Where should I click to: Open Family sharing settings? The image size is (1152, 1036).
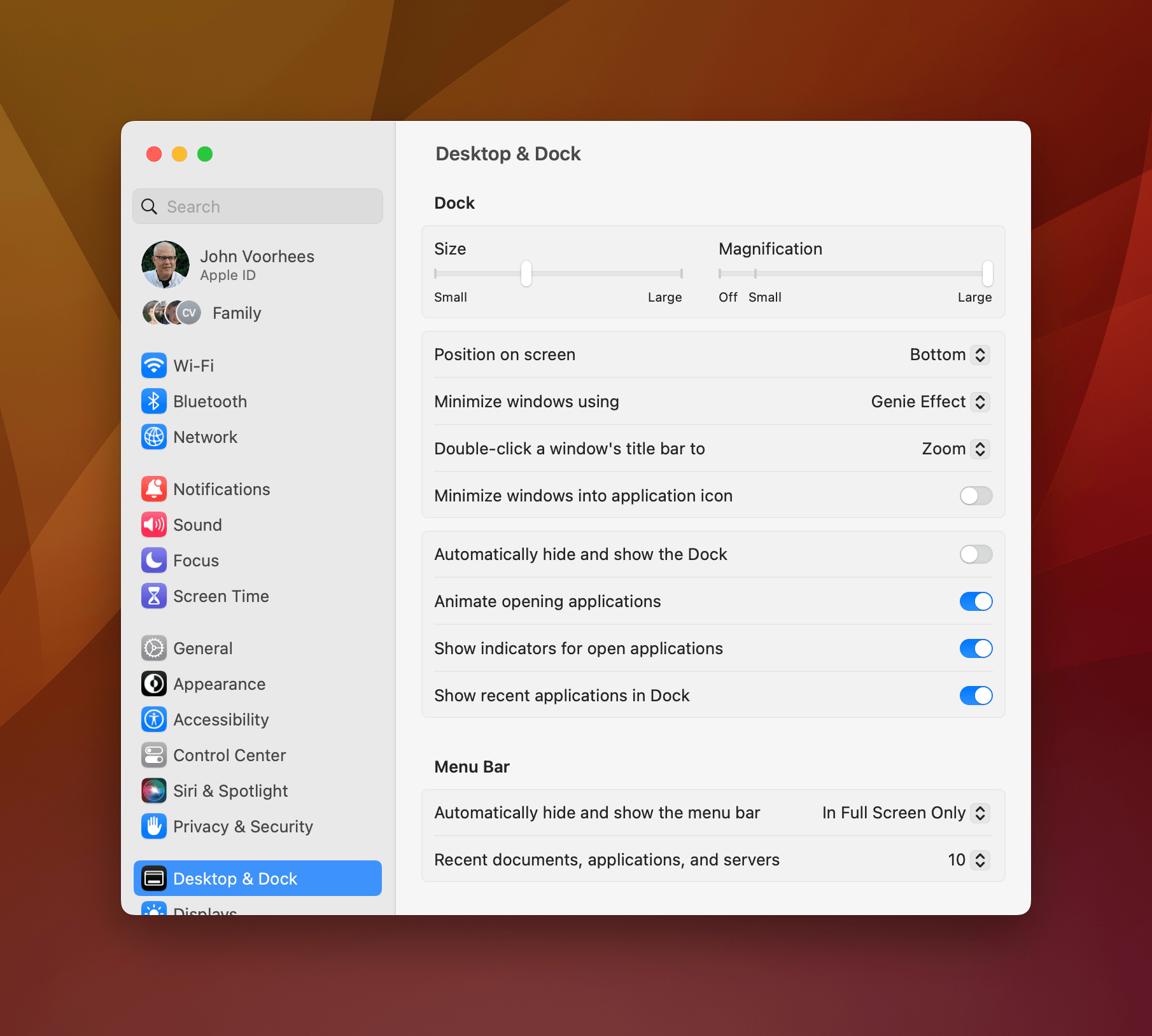[x=236, y=313]
